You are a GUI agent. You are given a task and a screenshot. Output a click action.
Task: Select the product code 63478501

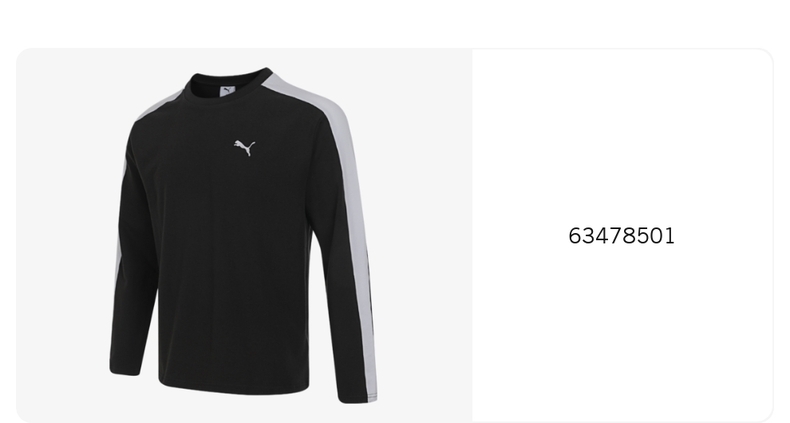tap(621, 236)
